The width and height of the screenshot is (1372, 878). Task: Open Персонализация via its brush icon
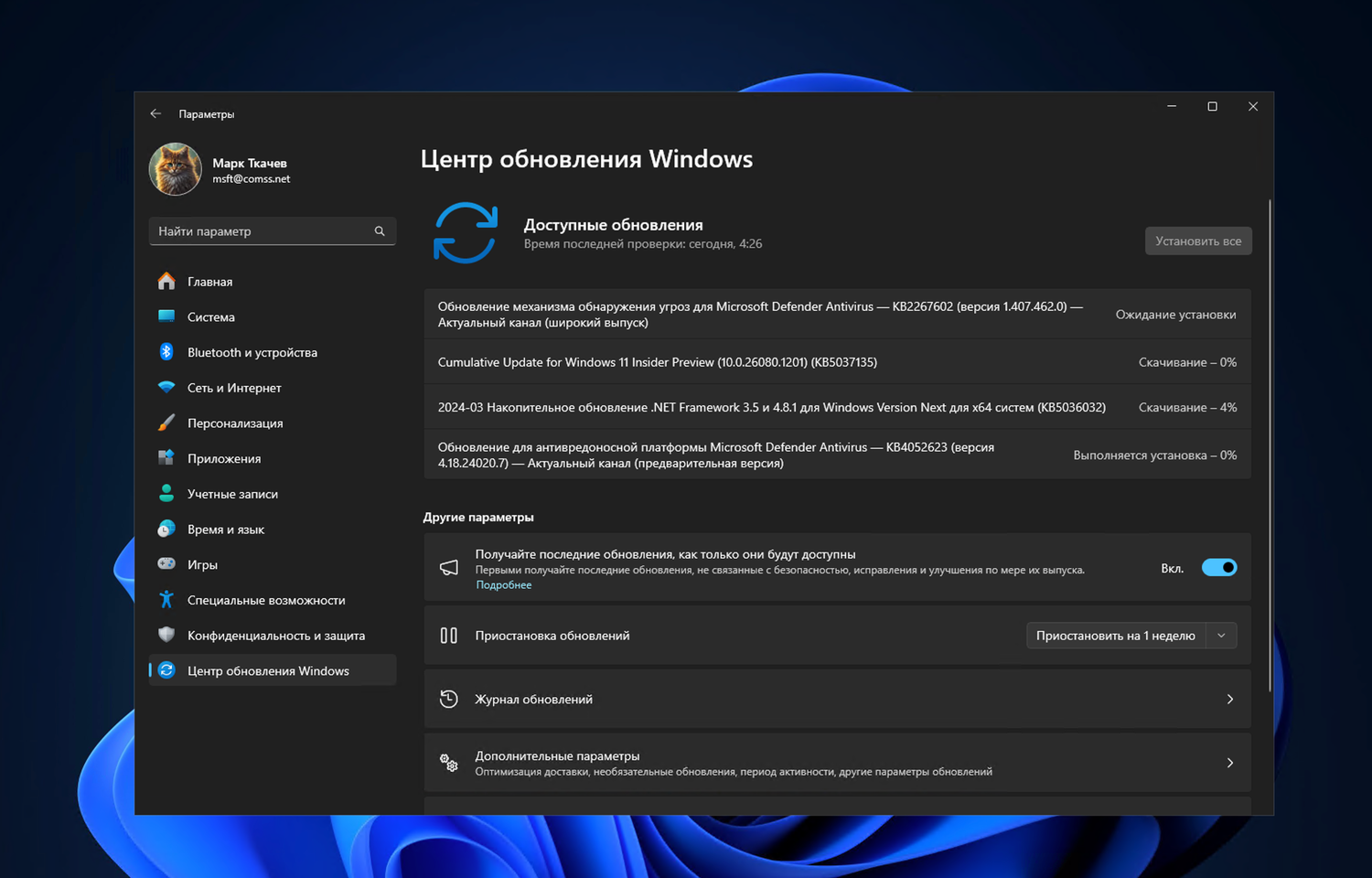pos(166,423)
